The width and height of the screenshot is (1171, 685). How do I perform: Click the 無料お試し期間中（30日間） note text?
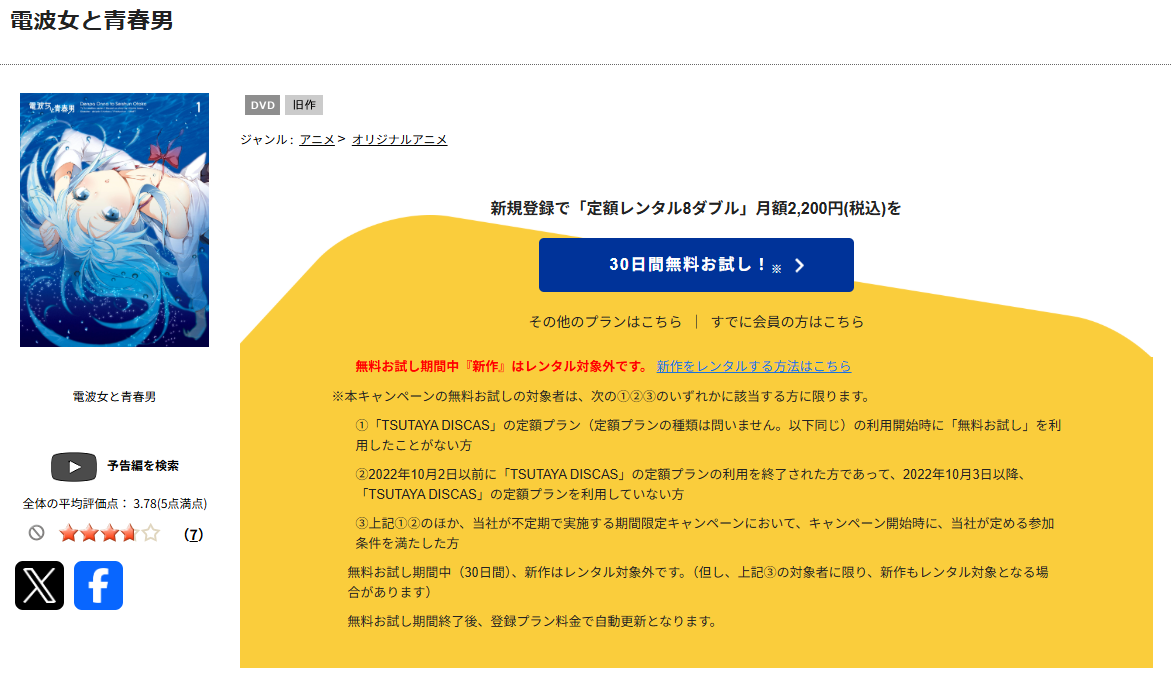coord(698,582)
